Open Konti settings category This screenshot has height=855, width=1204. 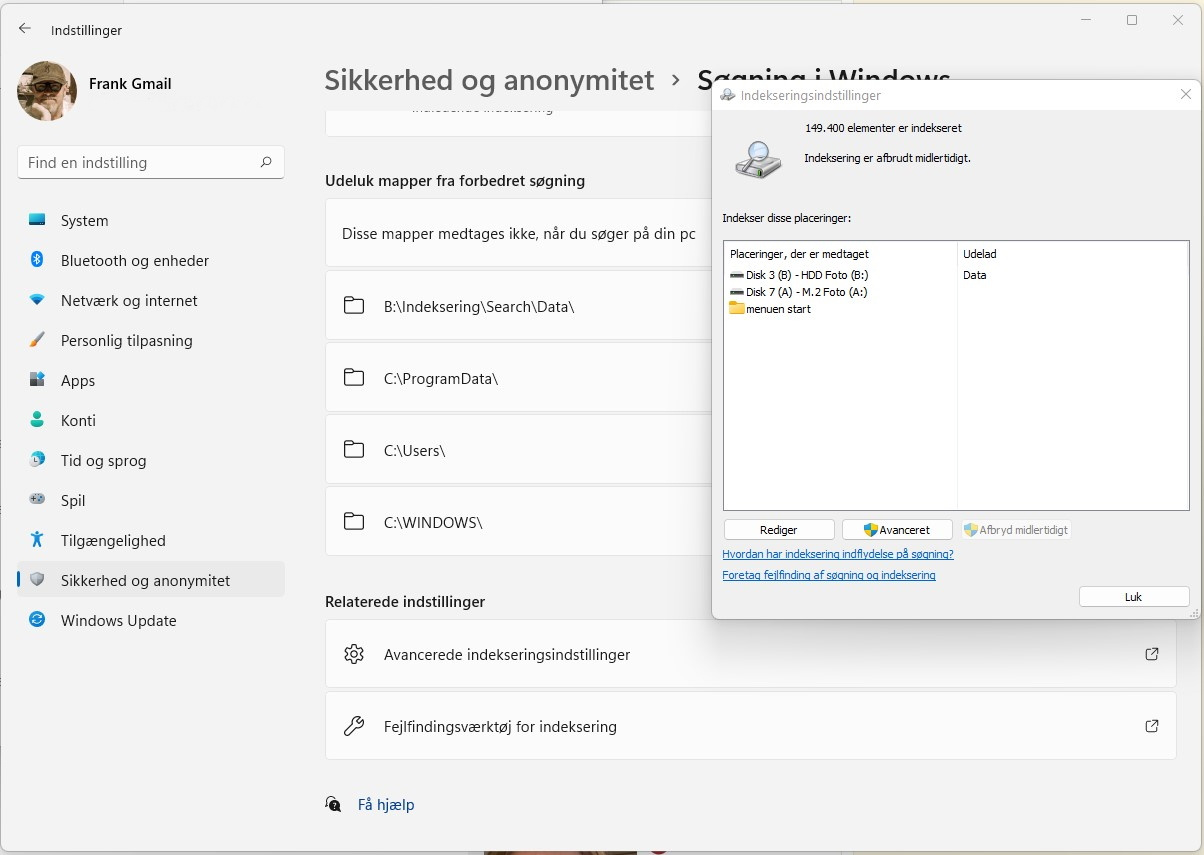151,420
